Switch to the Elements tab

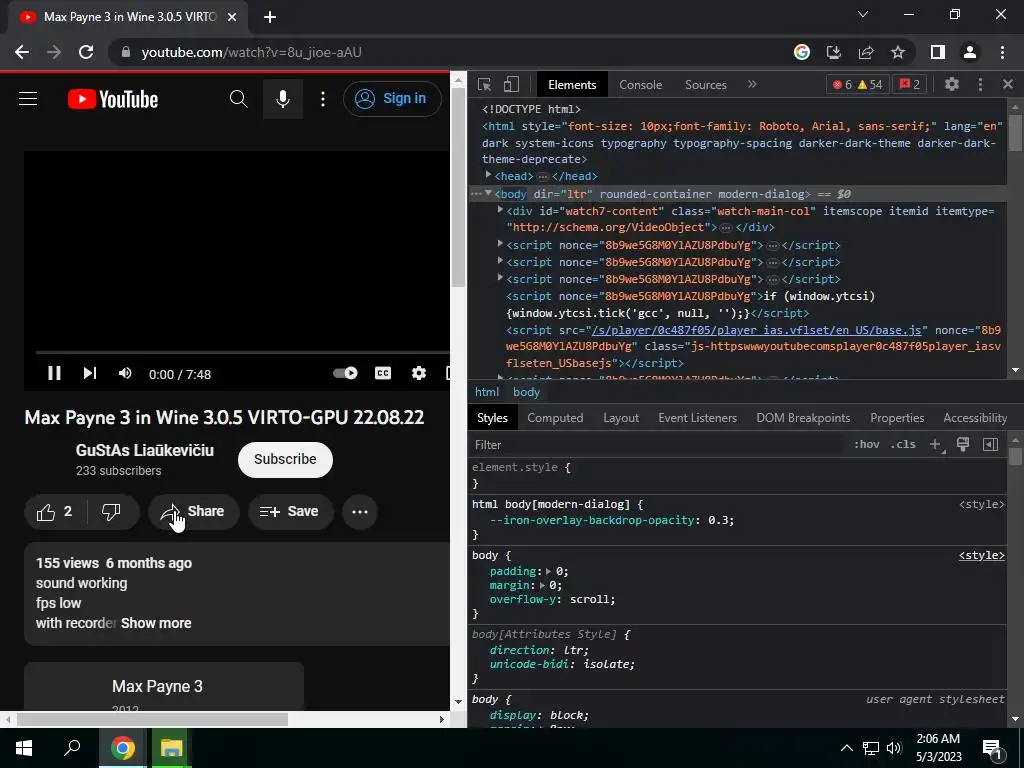tap(572, 85)
